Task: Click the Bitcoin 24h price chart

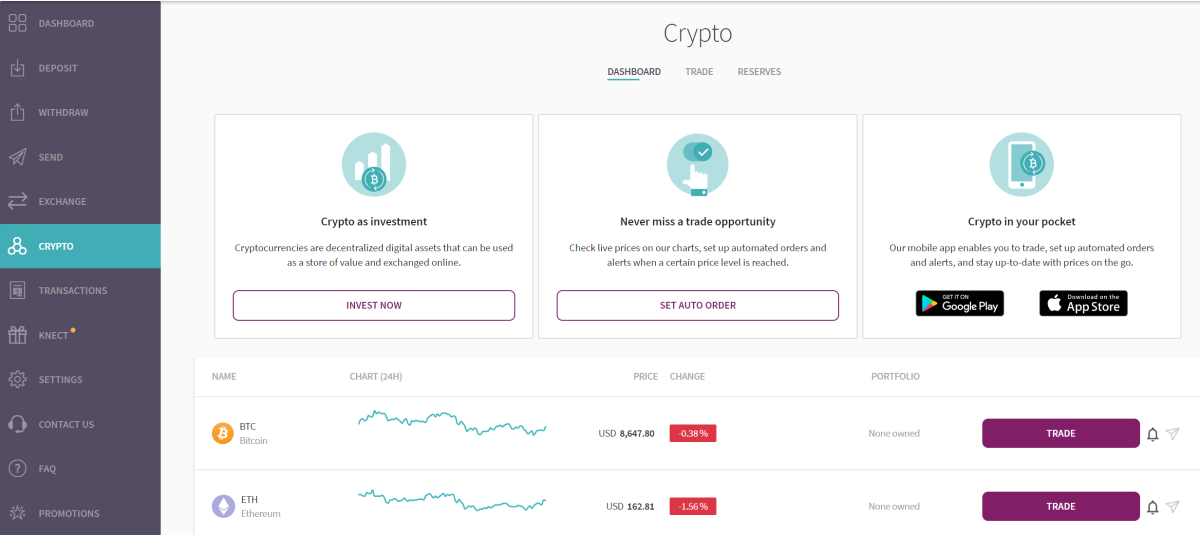Action: pyautogui.click(x=452, y=422)
